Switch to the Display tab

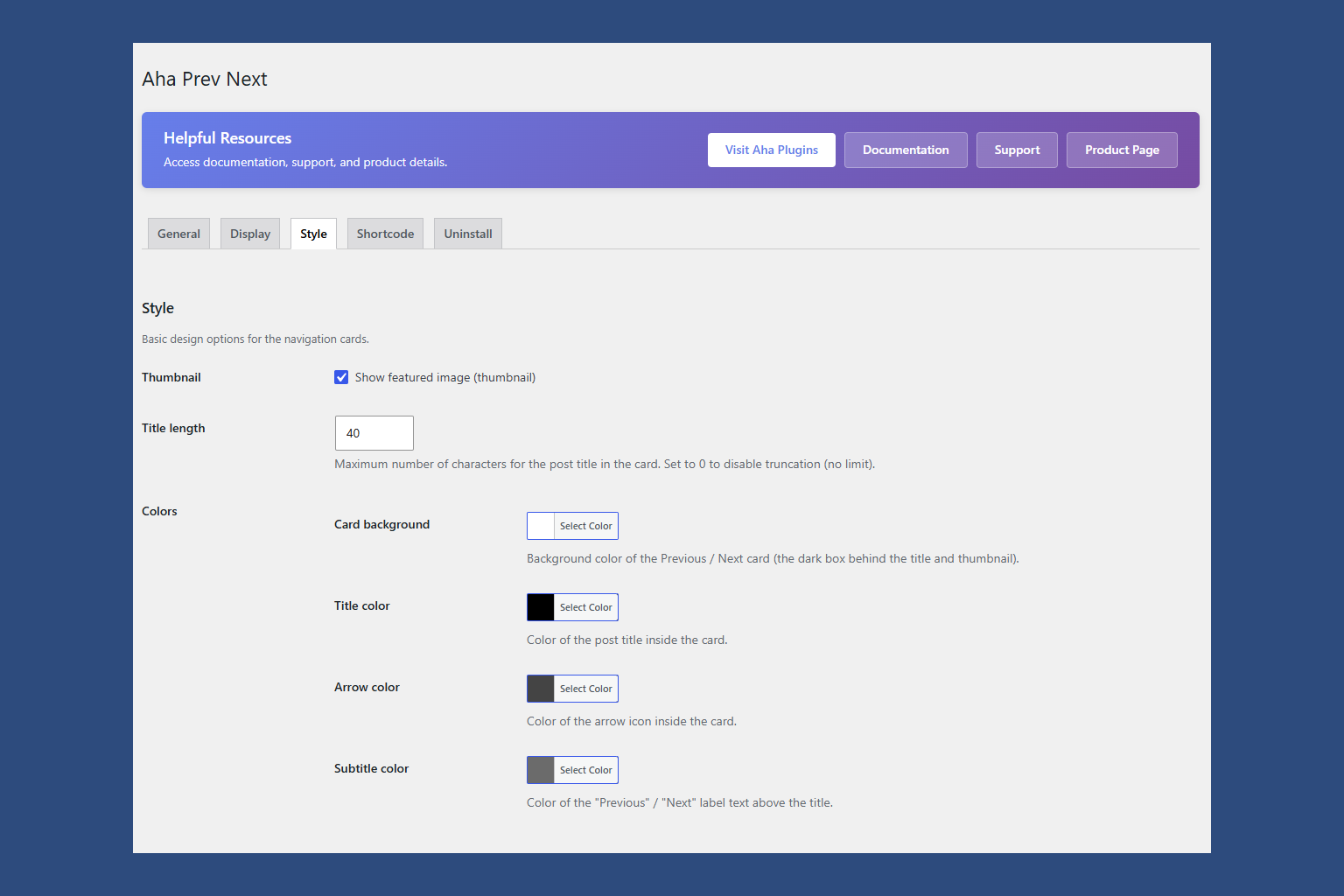(250, 234)
